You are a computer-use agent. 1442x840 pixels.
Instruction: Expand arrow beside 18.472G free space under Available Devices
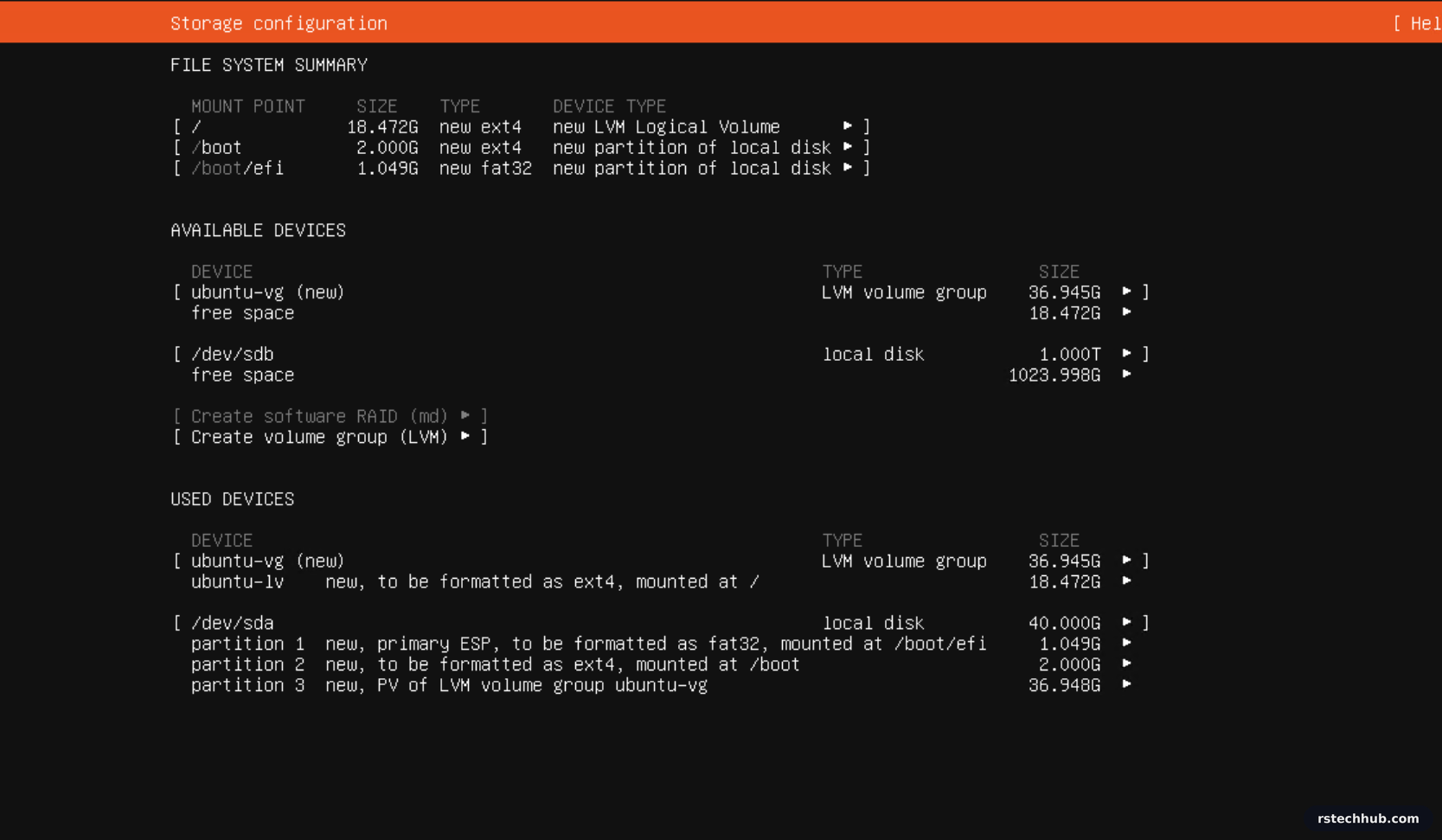coord(1126,312)
